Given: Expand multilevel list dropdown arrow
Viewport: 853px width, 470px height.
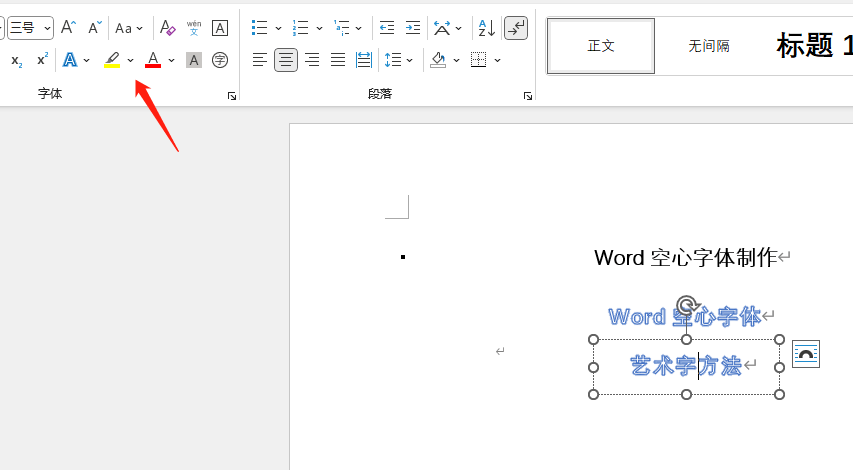Looking at the screenshot, I should coord(358,28).
